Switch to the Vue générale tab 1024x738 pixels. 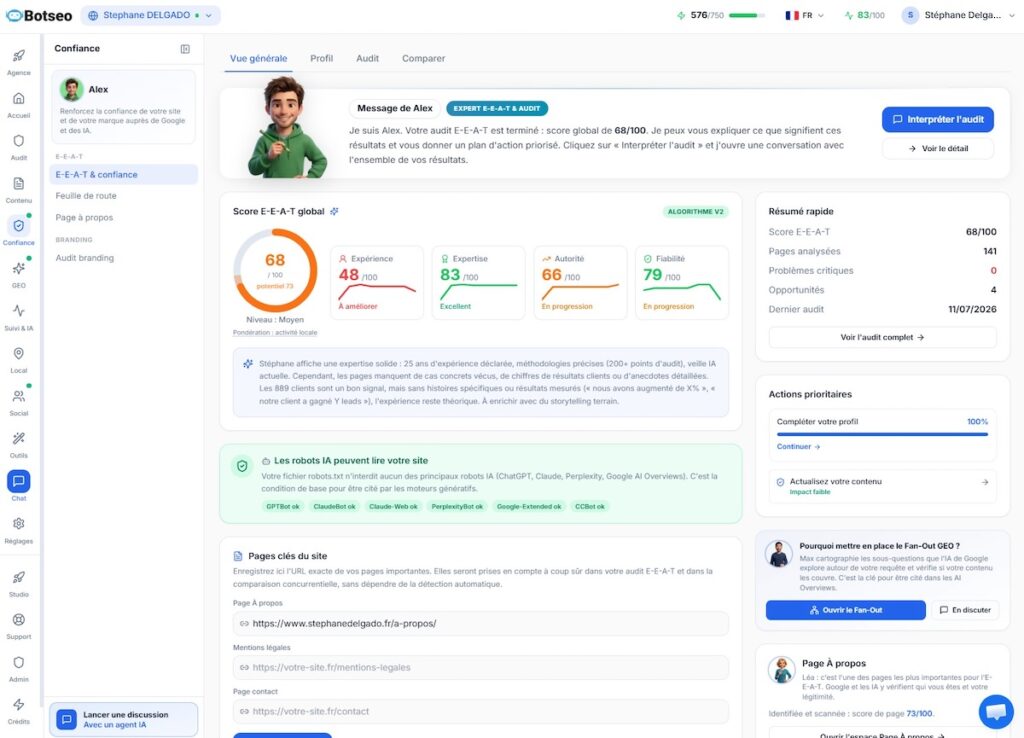(259, 58)
